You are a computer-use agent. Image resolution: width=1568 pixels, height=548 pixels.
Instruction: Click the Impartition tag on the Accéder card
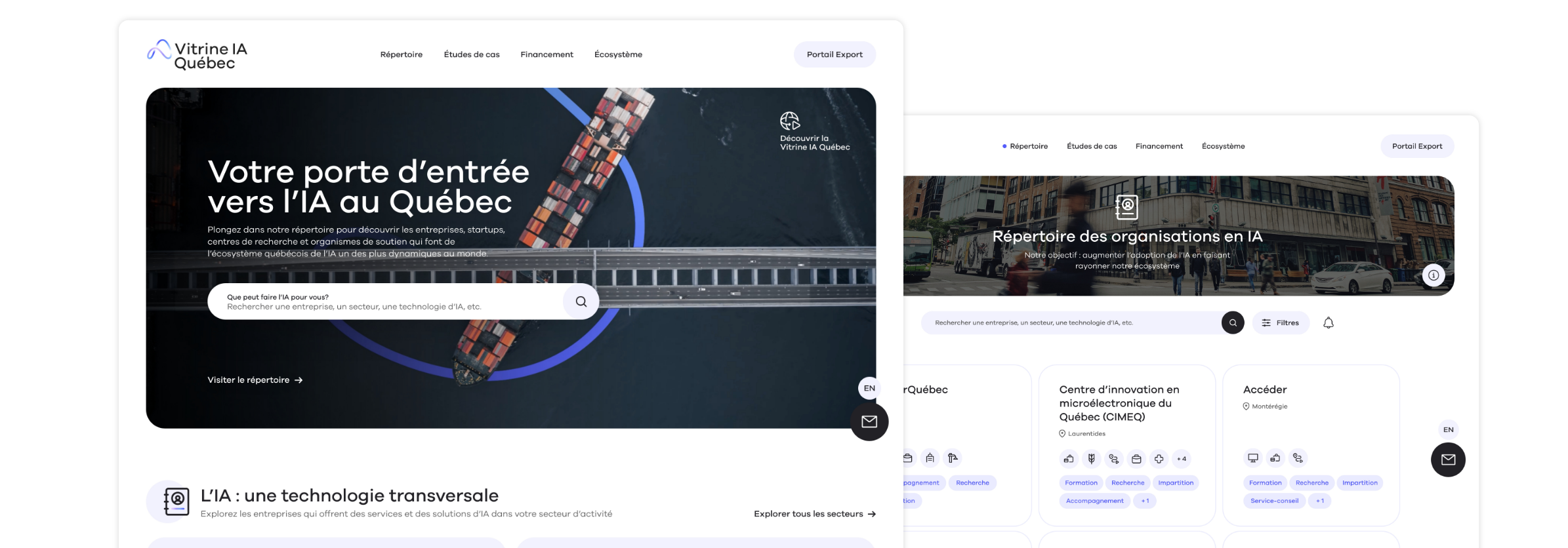[1360, 483]
